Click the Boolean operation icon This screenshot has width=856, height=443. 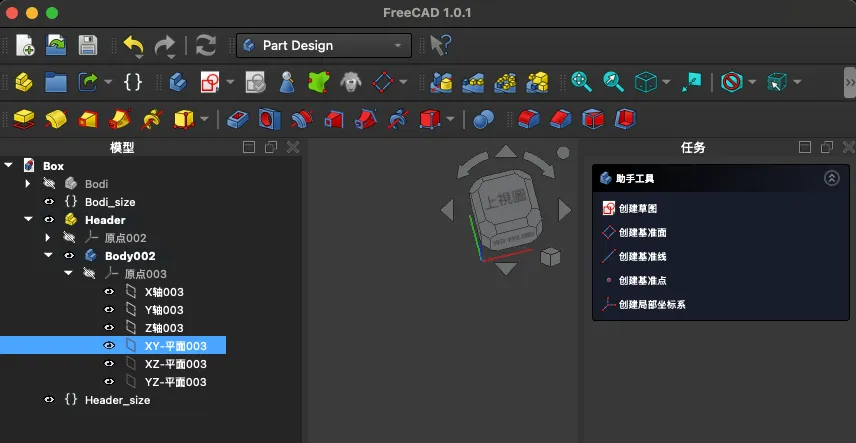click(483, 120)
